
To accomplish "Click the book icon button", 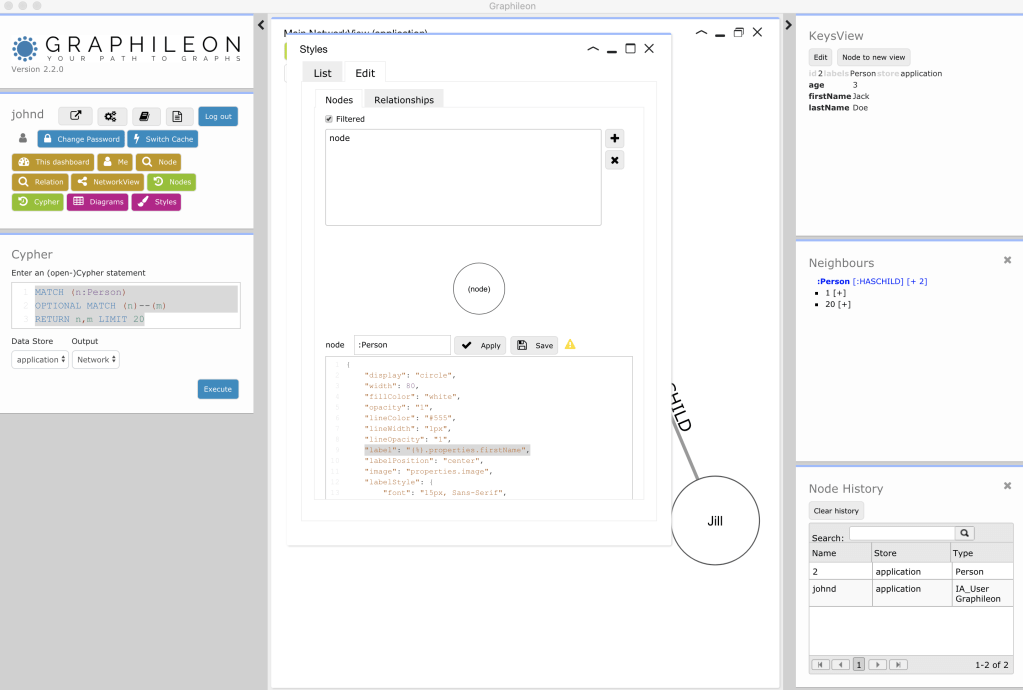I will 145,116.
